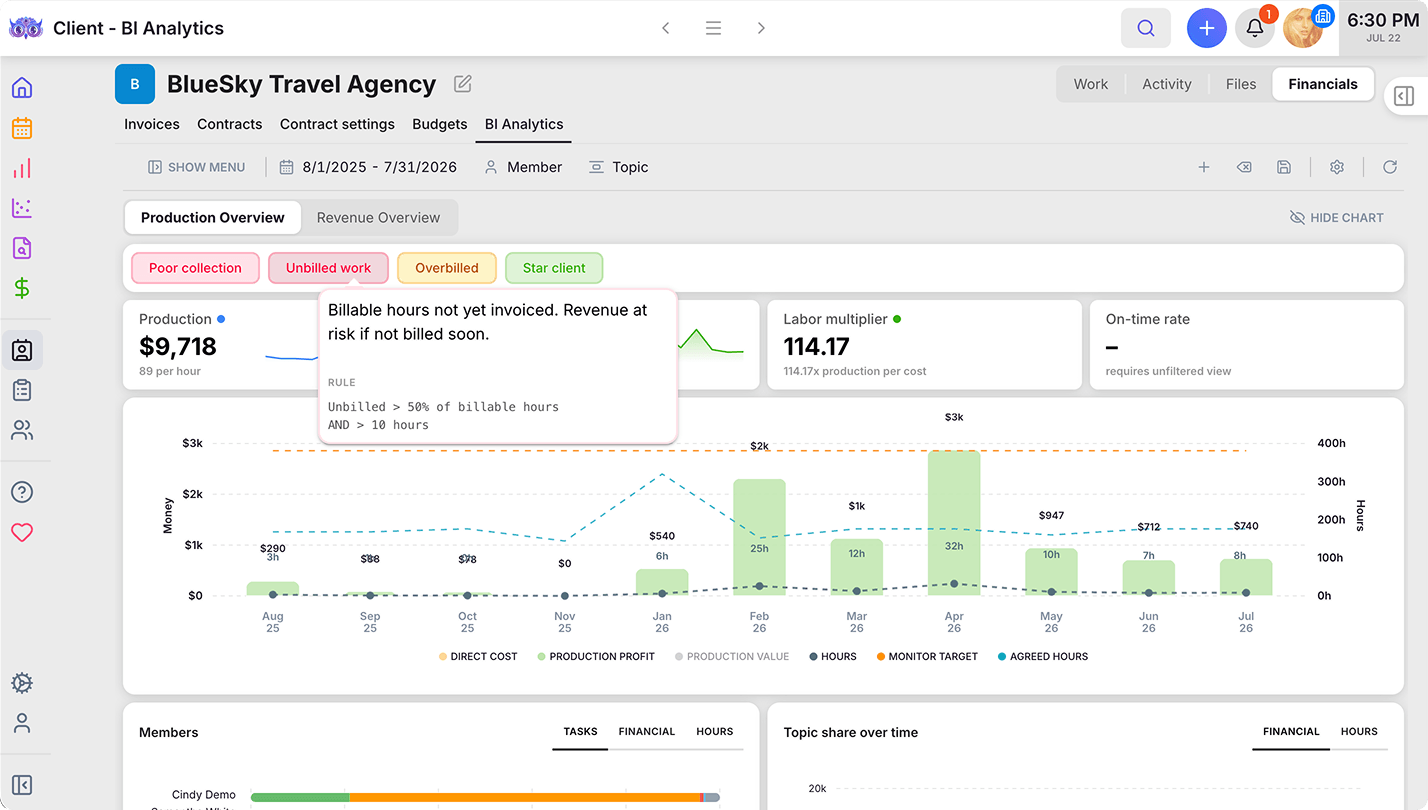Click the owl app logo
1428x810 pixels.
(x=25, y=28)
